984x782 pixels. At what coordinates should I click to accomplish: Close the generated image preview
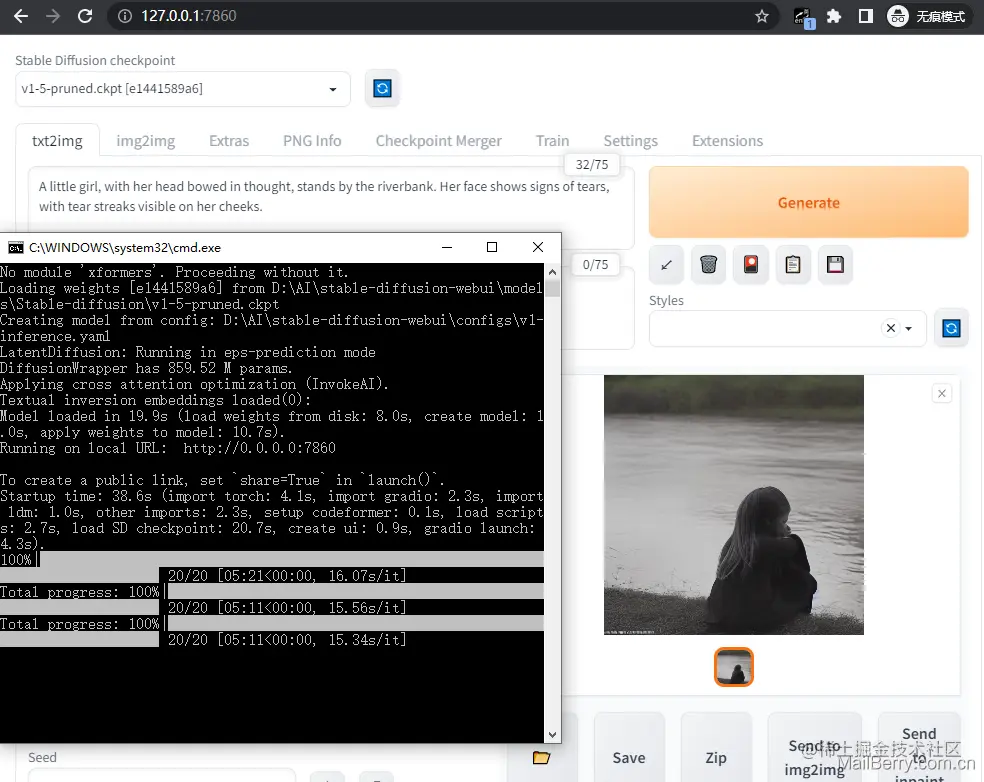941,394
